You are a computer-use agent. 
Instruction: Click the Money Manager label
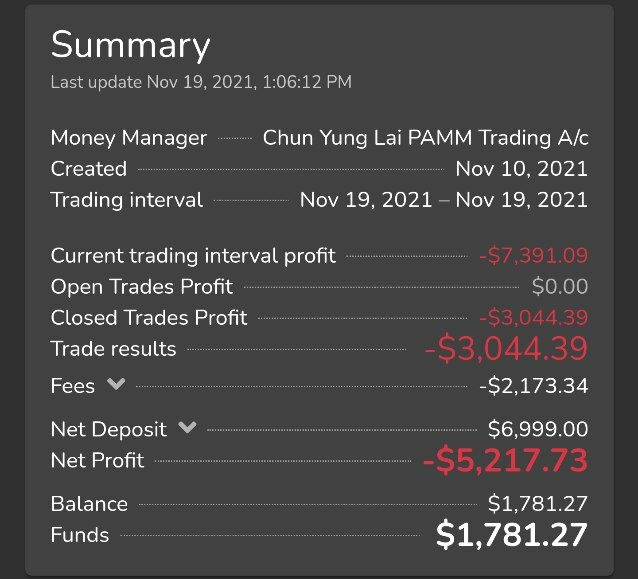click(x=129, y=138)
